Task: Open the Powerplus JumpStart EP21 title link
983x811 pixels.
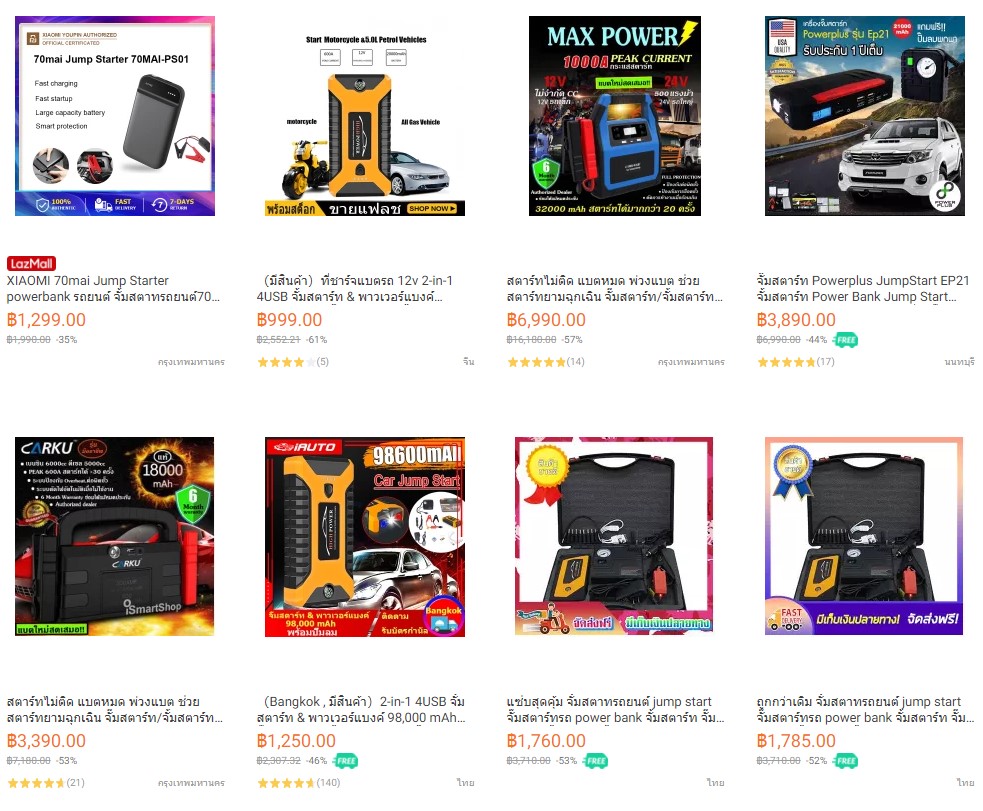Action: (x=863, y=288)
